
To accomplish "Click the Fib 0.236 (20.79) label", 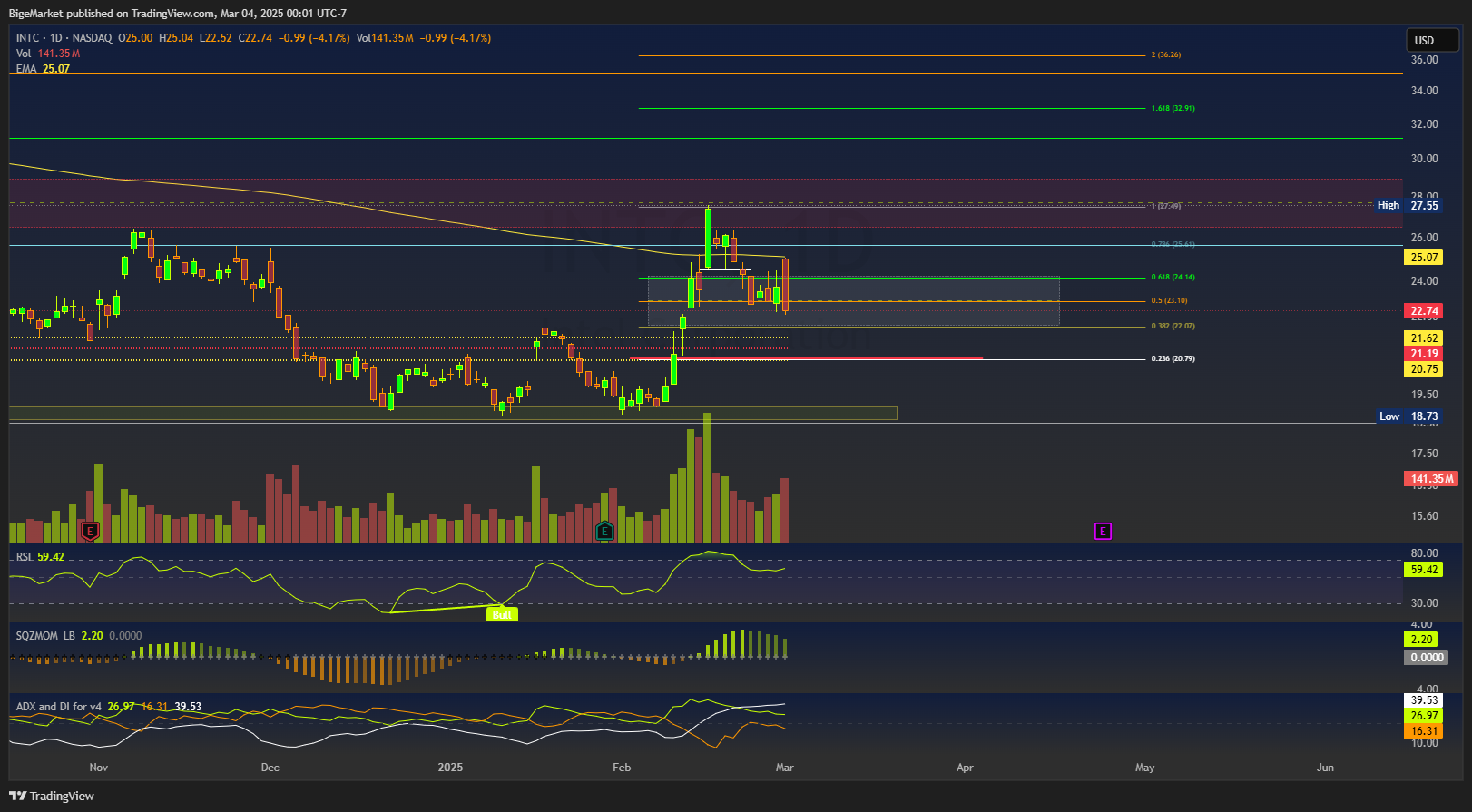I will click(1173, 358).
